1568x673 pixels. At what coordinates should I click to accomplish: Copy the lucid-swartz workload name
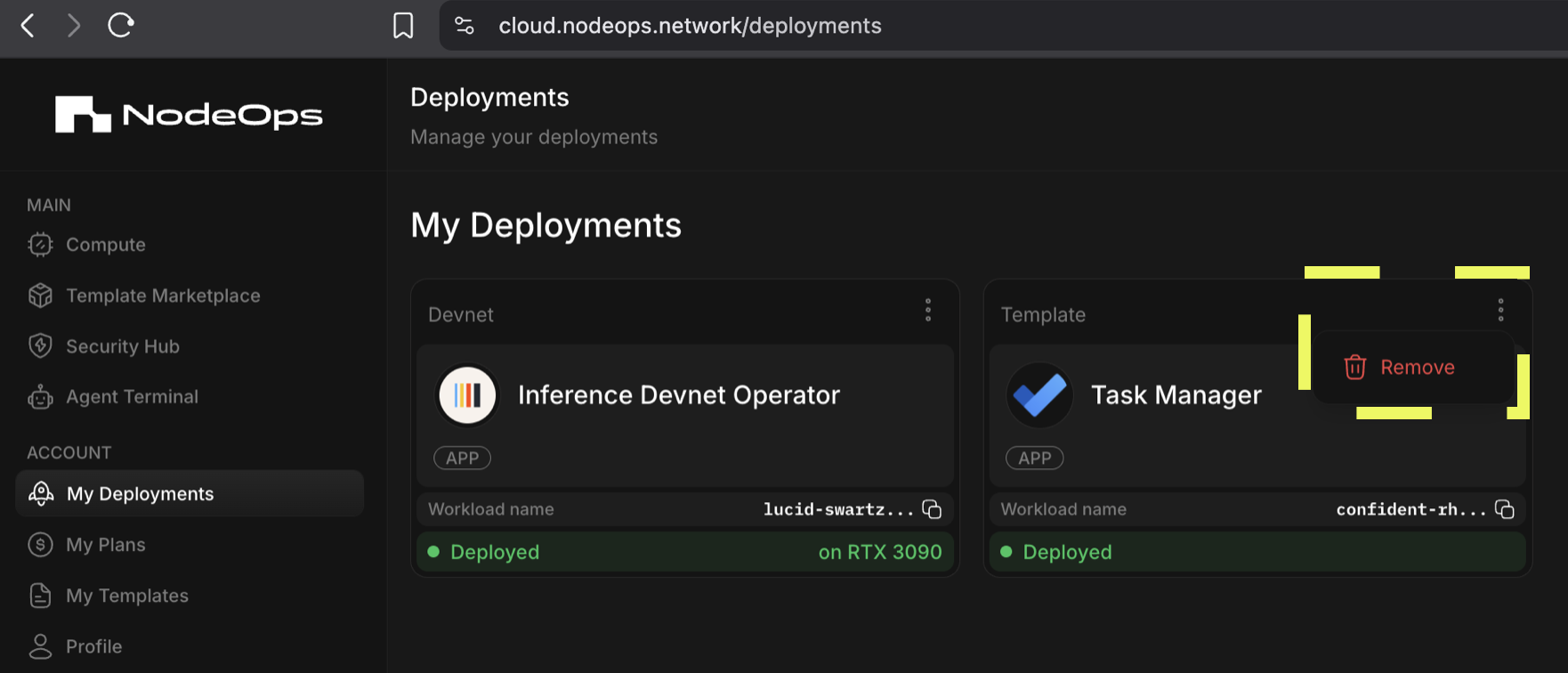[x=932, y=509]
